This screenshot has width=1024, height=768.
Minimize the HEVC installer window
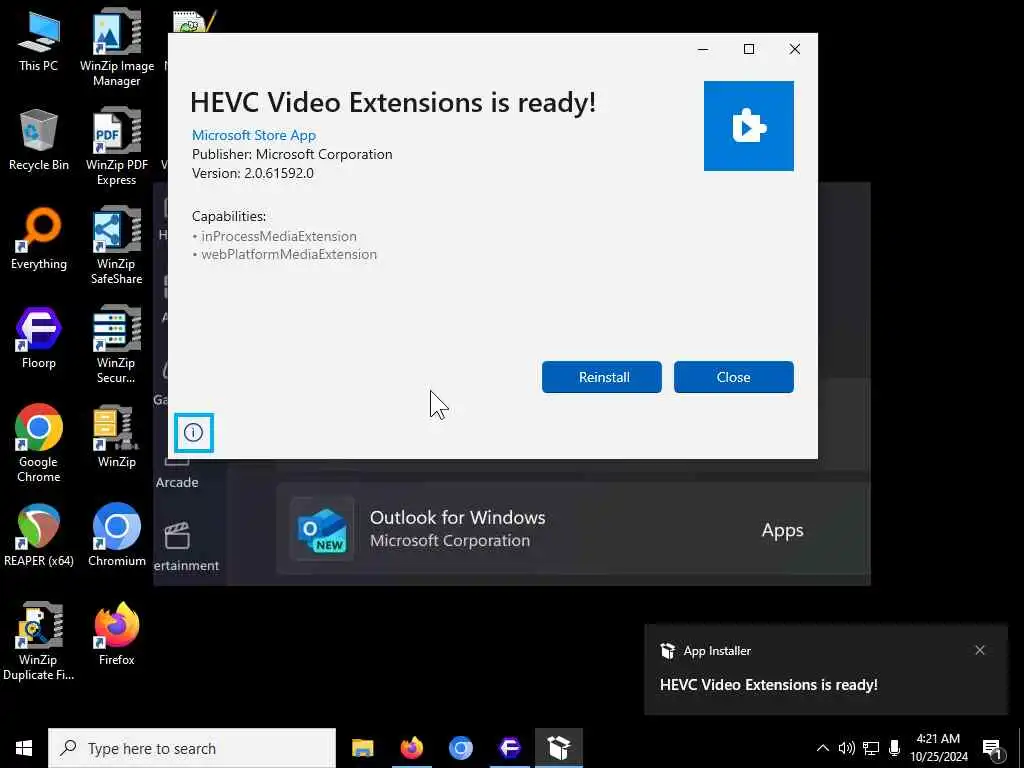[x=703, y=49]
